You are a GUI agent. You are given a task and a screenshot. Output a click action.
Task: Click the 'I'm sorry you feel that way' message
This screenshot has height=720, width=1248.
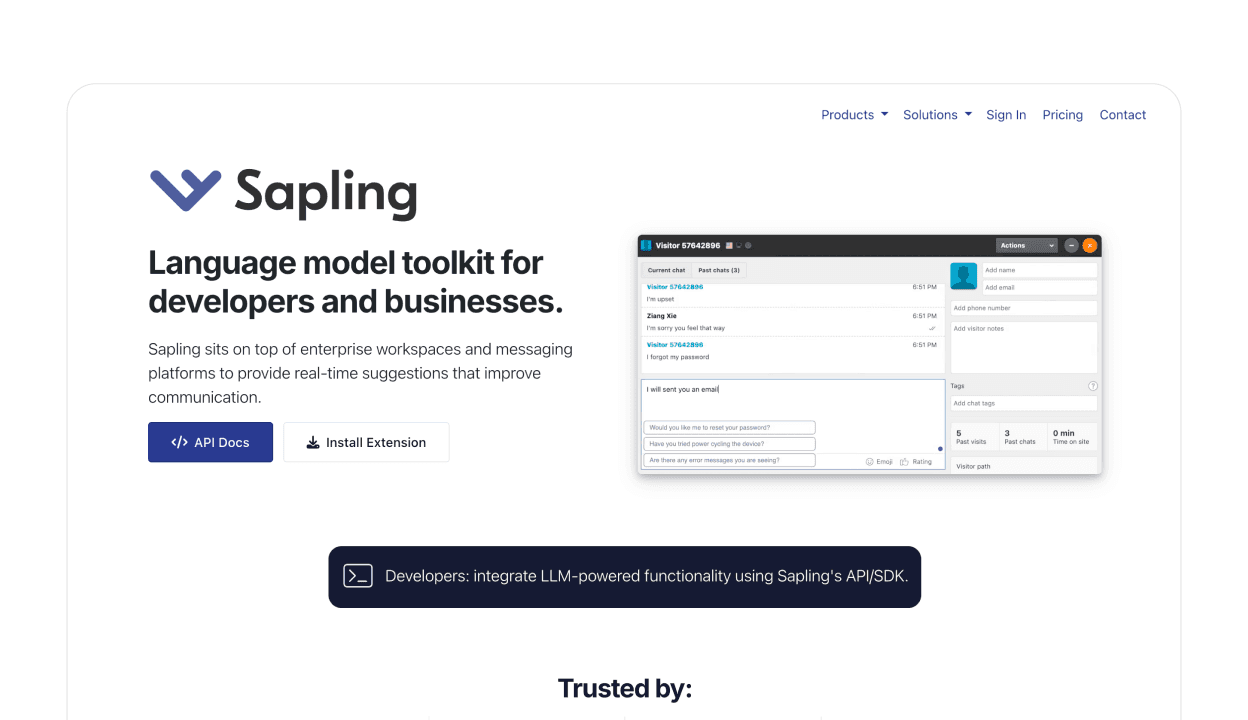685,328
